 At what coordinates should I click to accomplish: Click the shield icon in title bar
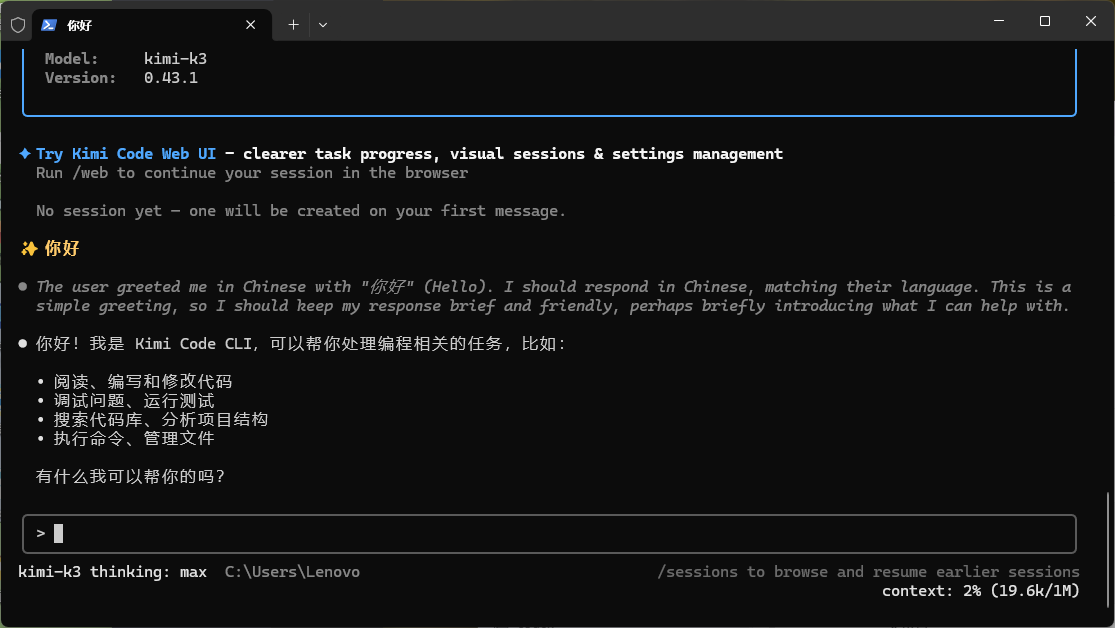[18, 25]
